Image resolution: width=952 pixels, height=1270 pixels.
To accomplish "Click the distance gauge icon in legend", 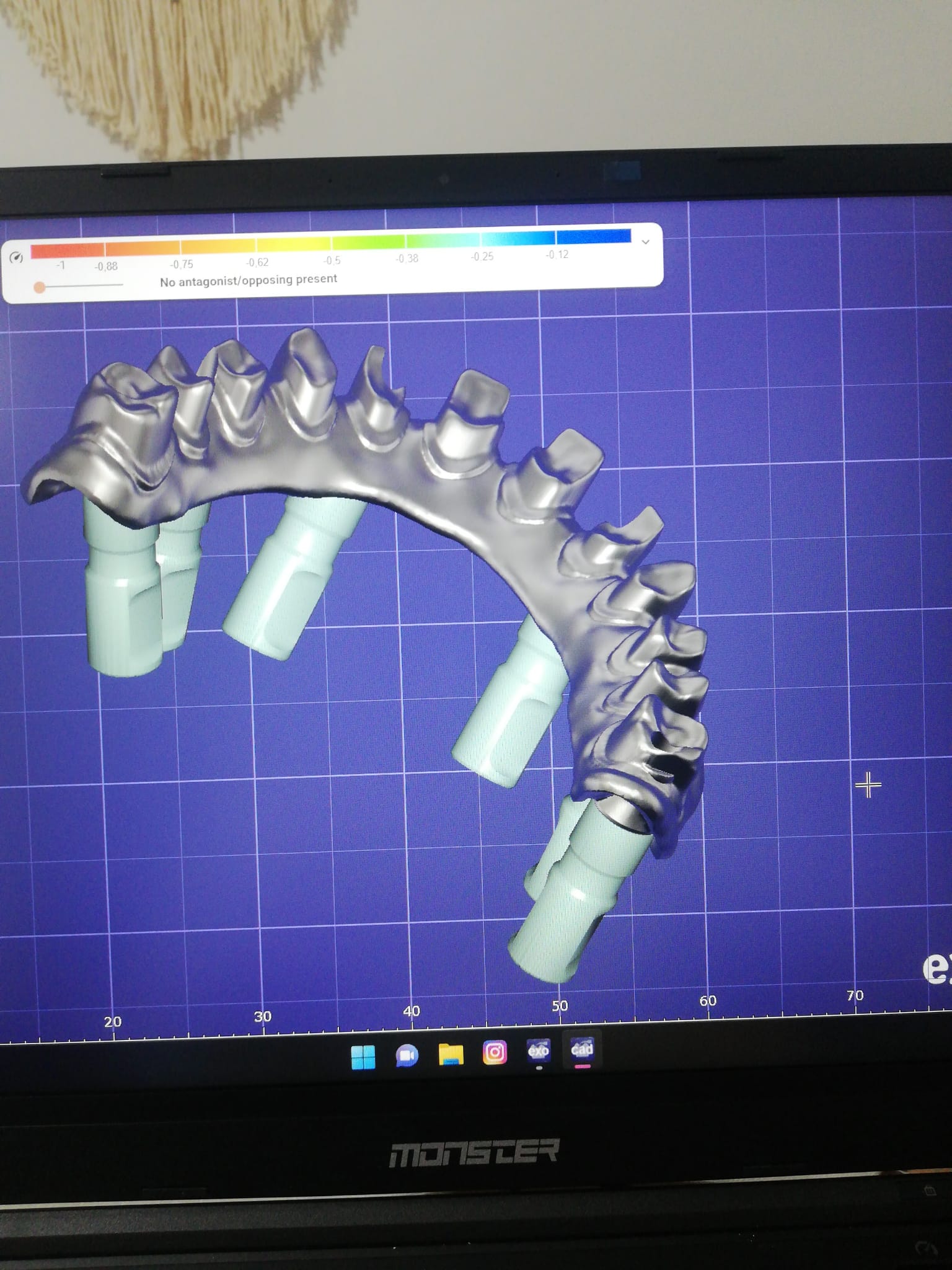I will pyautogui.click(x=17, y=257).
